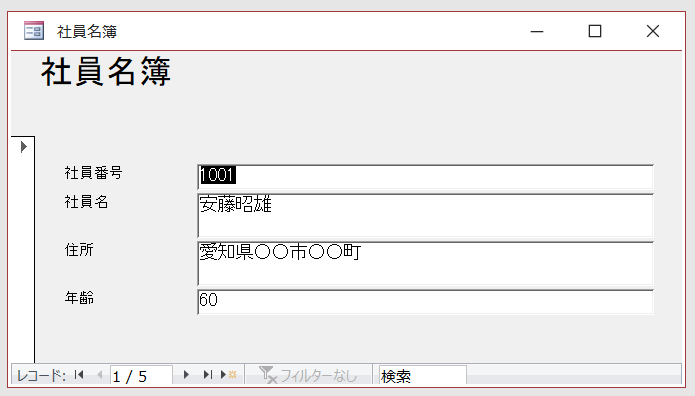Click the 社員番号 field showing 1001

click(426, 176)
